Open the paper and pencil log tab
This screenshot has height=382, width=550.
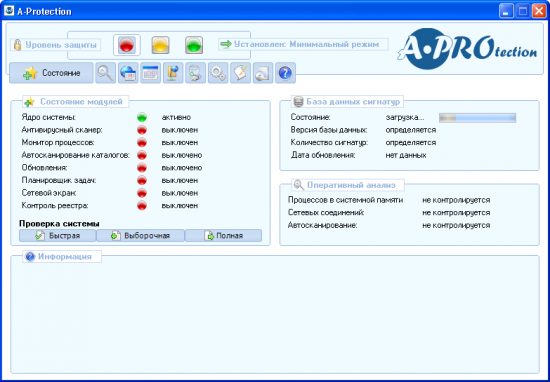(240, 73)
